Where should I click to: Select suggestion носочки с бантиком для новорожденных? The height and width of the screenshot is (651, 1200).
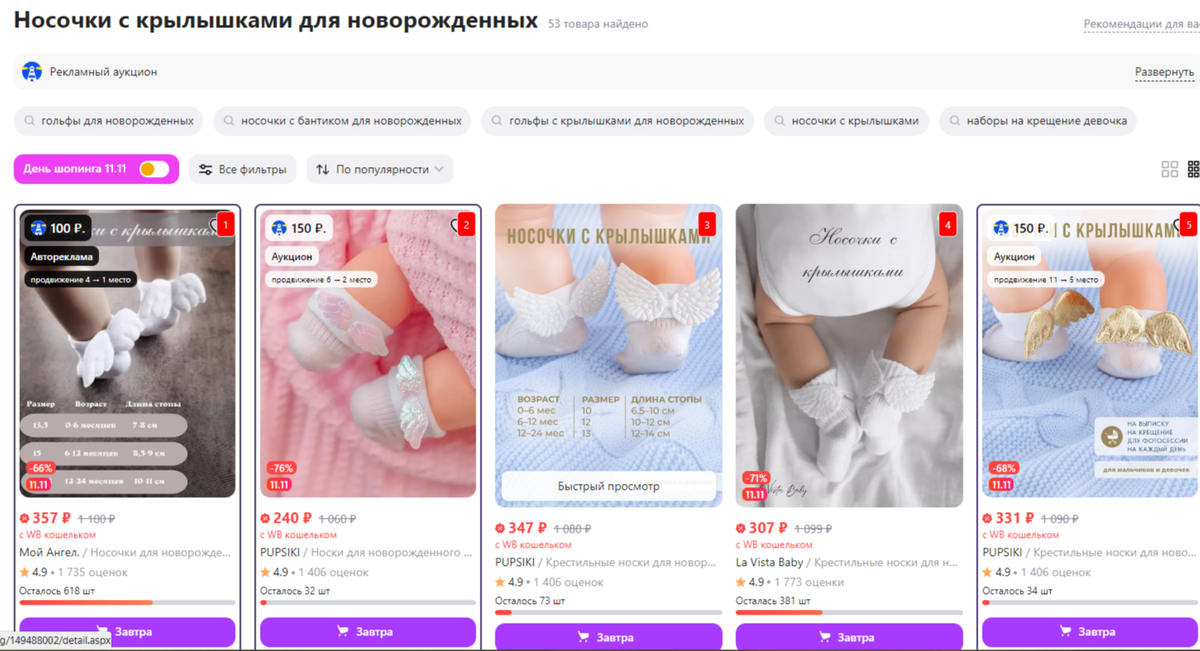(342, 121)
